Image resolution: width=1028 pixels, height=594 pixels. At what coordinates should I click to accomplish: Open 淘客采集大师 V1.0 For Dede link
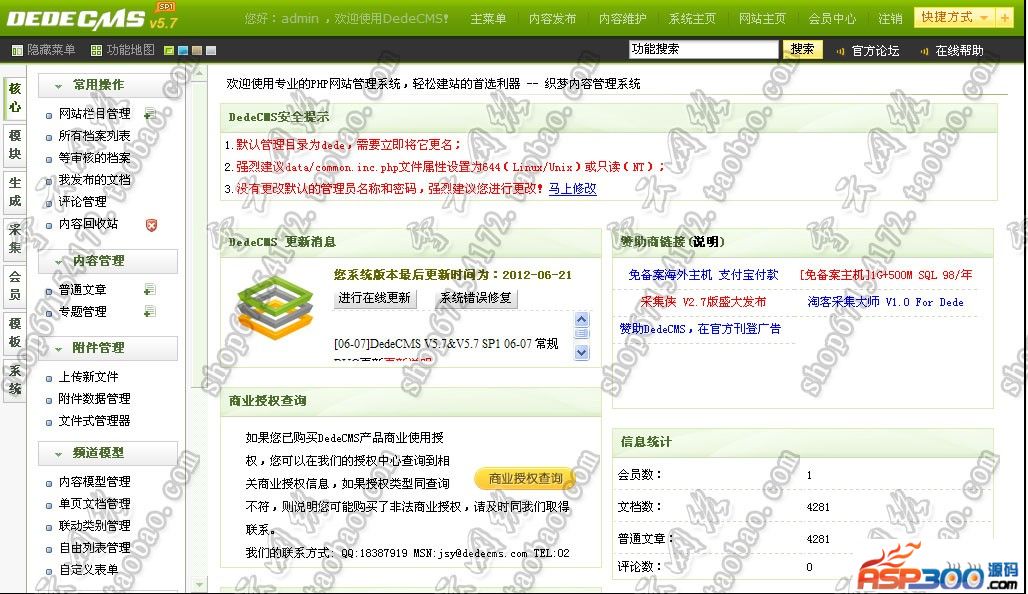point(885,302)
